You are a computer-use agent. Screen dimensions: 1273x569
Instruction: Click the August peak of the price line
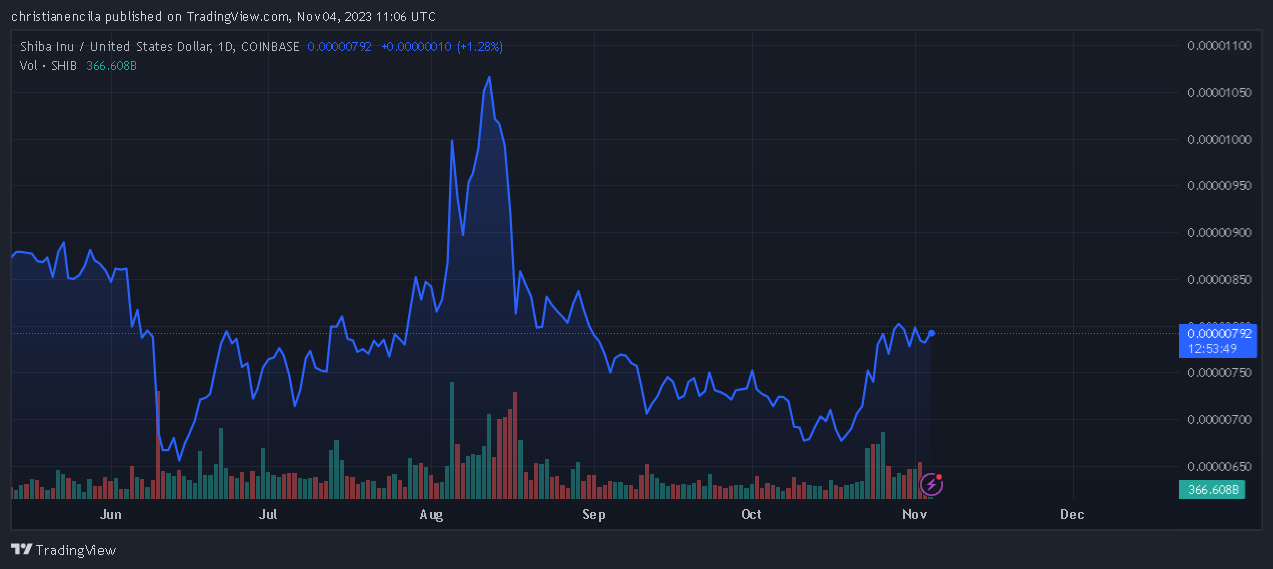coord(488,77)
